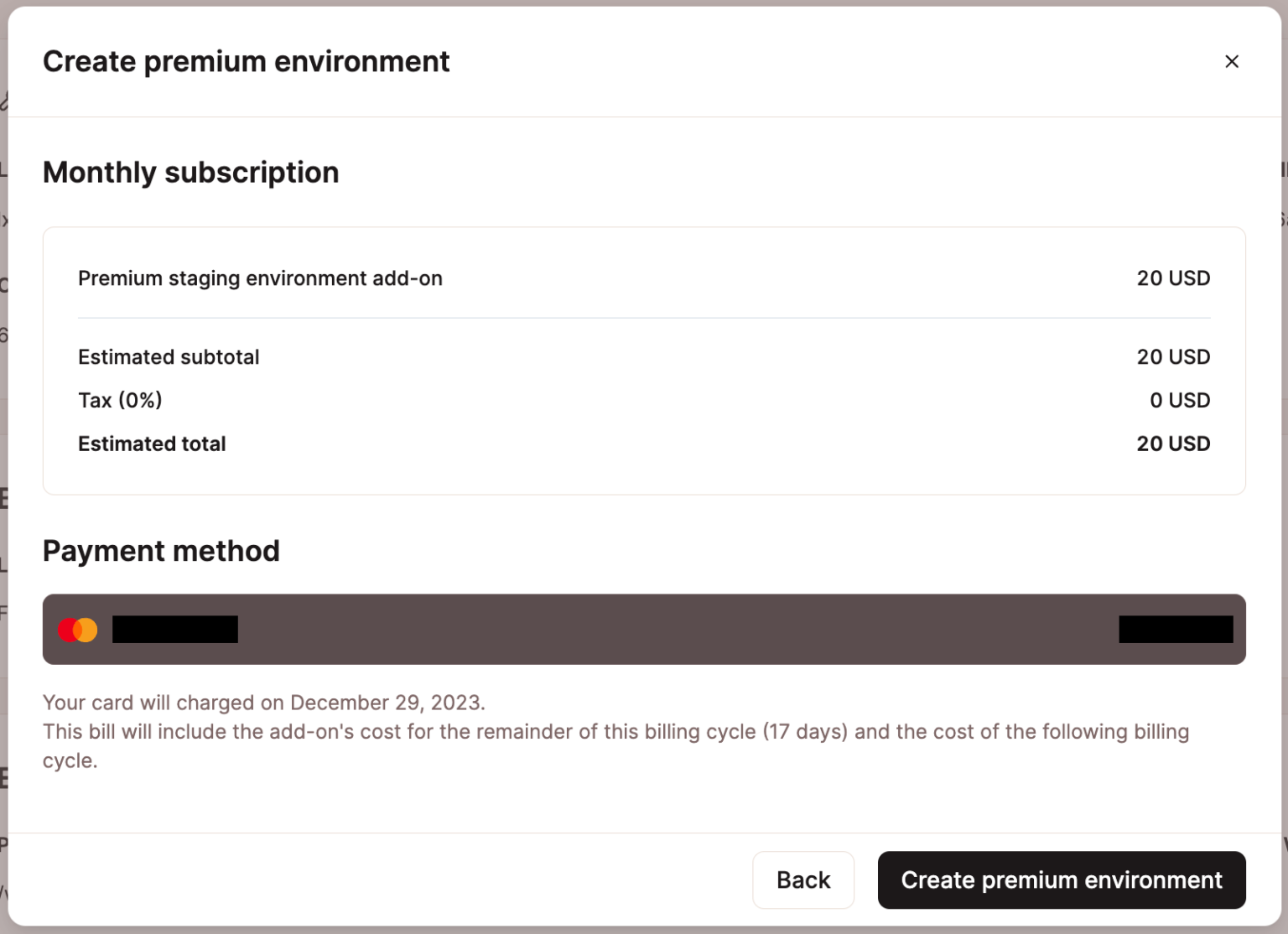Select the saved Mastercard payment method row

pos(646,629)
